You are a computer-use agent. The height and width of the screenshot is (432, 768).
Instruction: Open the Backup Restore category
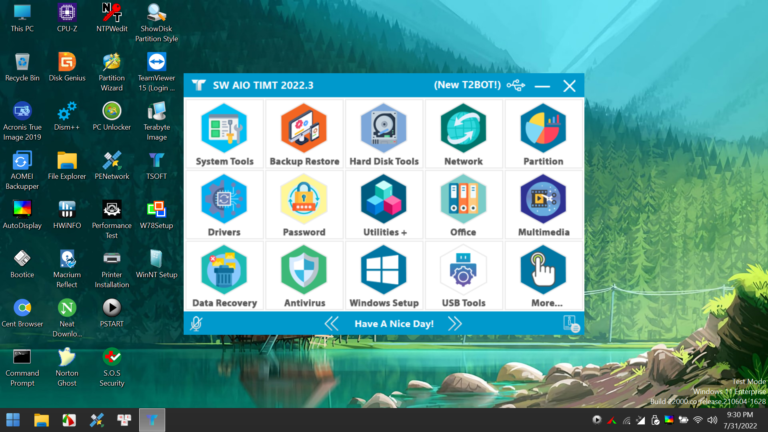tap(304, 134)
